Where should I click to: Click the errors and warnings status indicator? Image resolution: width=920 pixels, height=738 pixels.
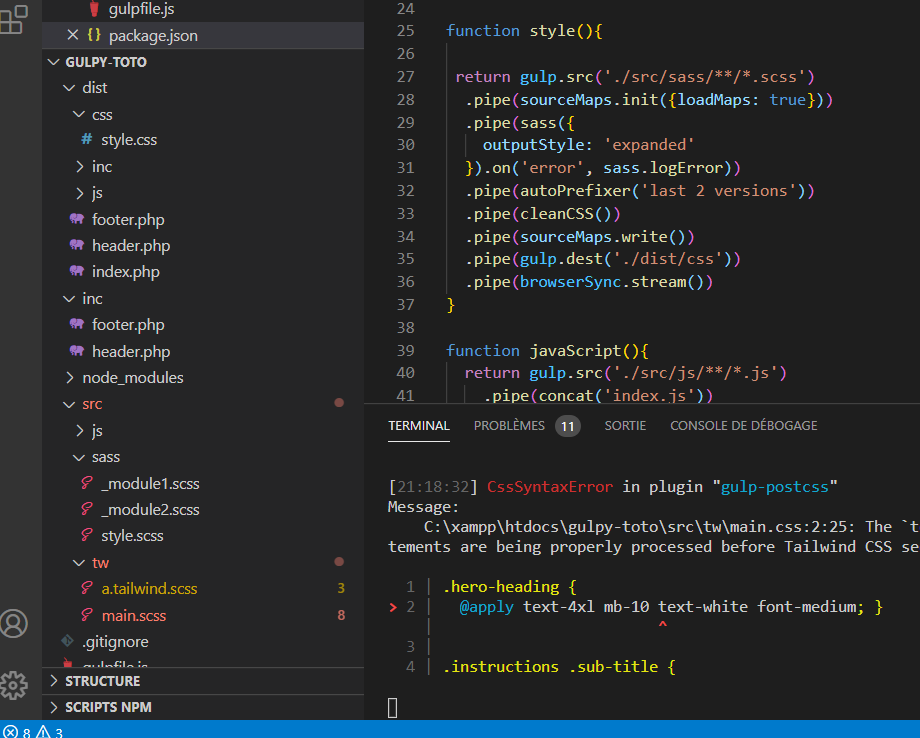point(33,732)
